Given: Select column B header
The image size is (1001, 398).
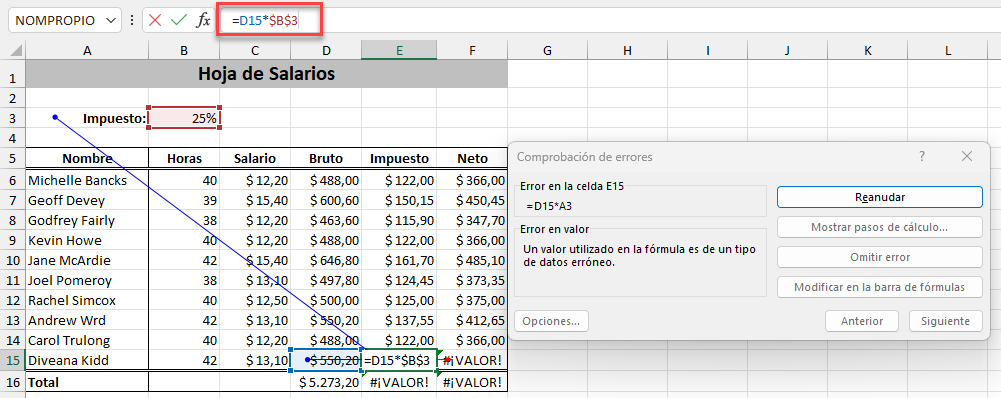Looking at the screenshot, I should [184, 50].
